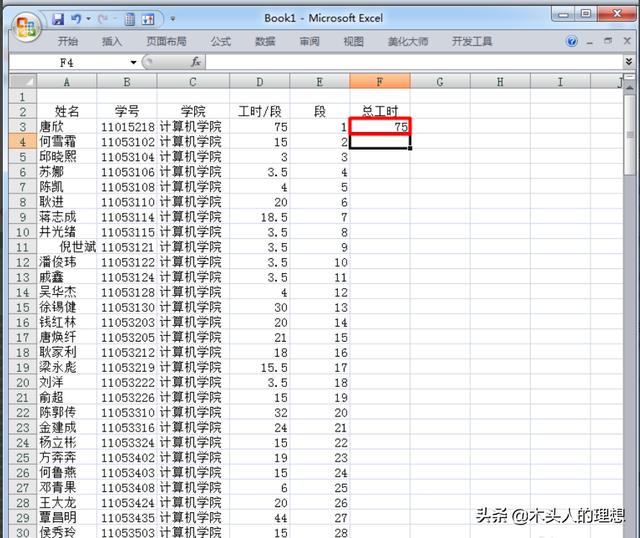Click the vertical scrollbar up arrow
This screenshot has width=640, height=538.
click(x=630, y=88)
